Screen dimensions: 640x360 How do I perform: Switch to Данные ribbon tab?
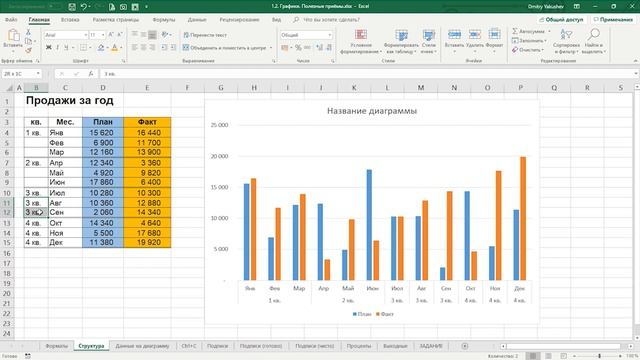197,20
